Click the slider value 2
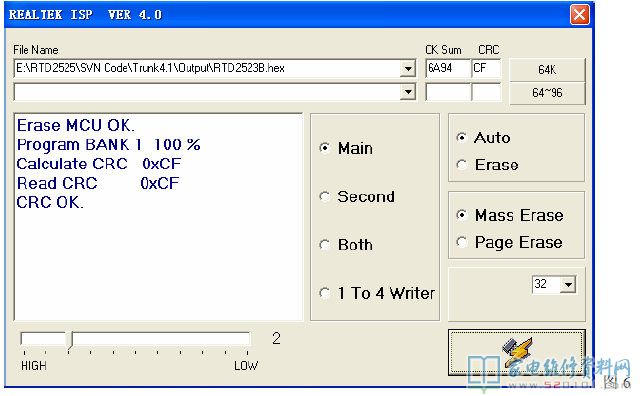Image resolution: width=640 pixels, height=396 pixels. (276, 338)
